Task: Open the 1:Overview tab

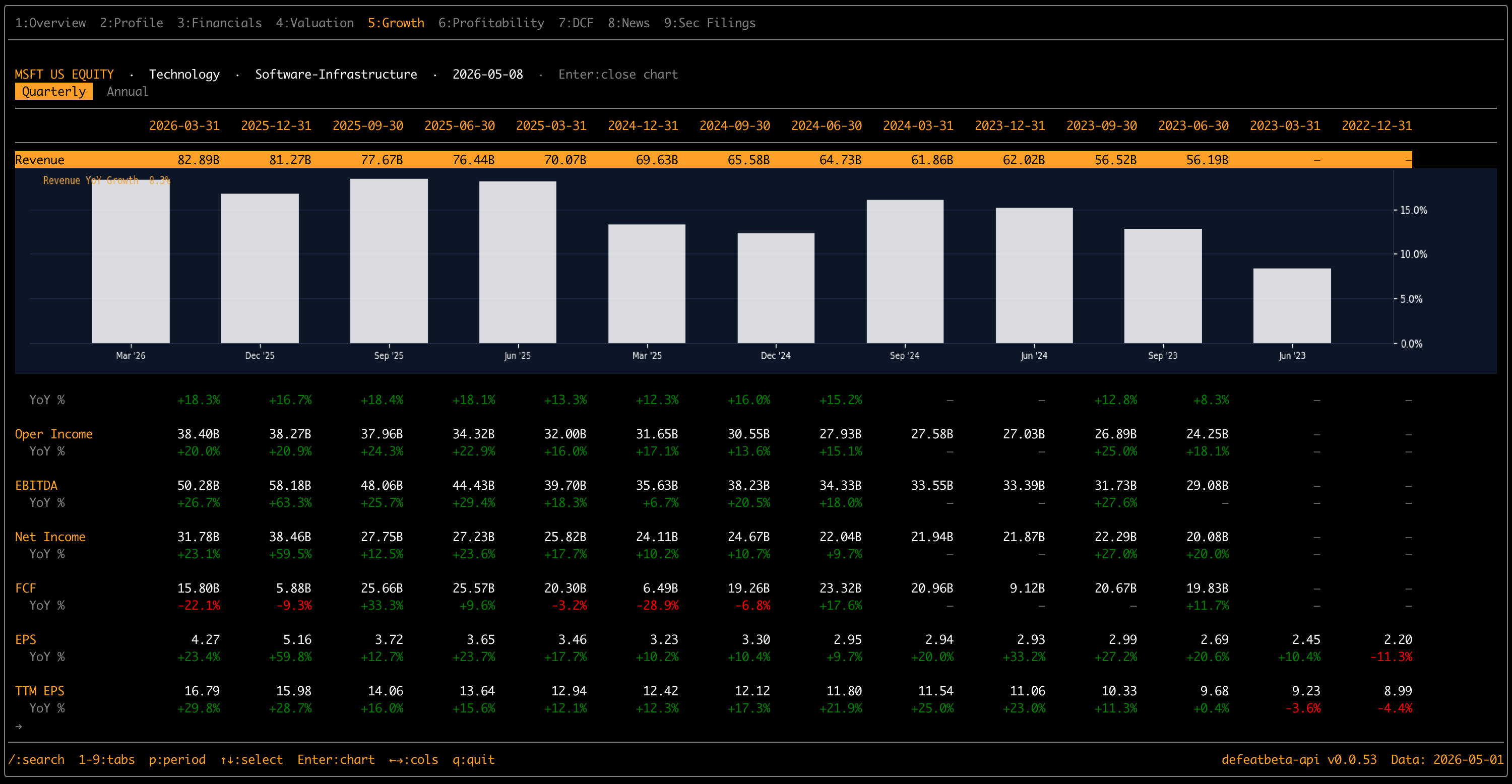Action: click(50, 23)
